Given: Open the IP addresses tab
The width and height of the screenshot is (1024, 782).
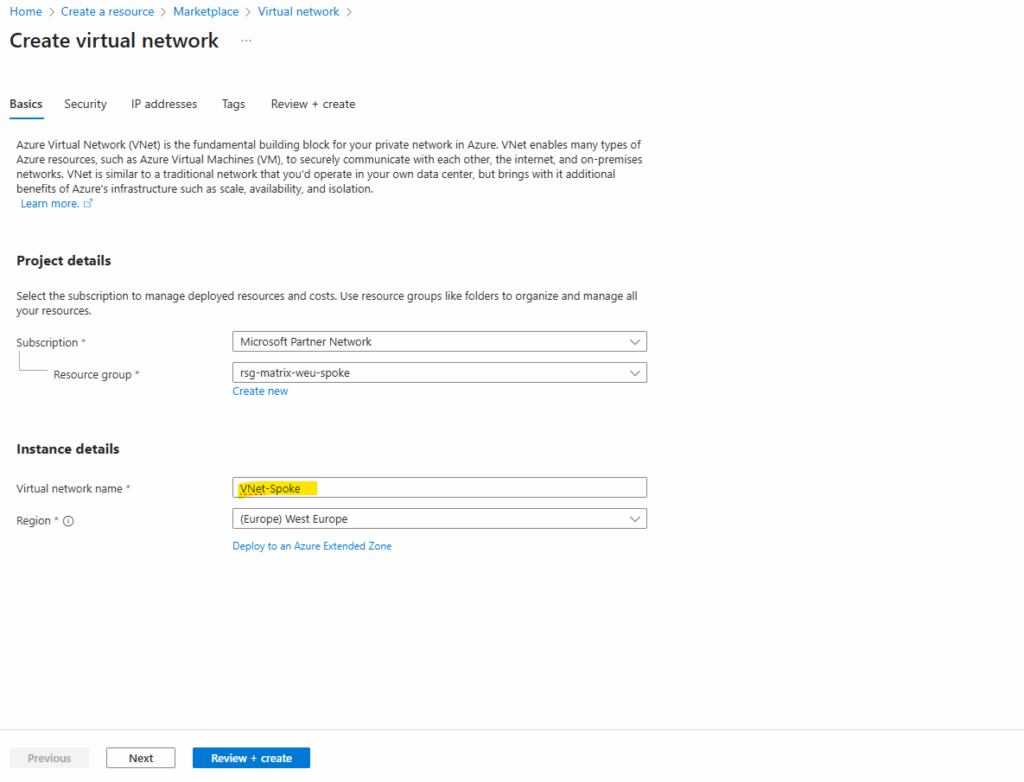Looking at the screenshot, I should (164, 104).
